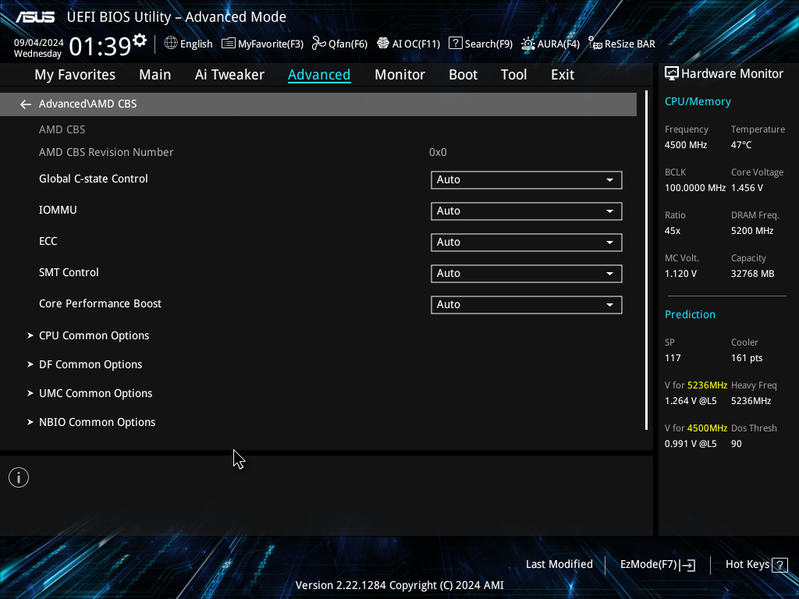Screen dimensions: 799x599
Task: Switch to My Favorites tab
Action: [75, 75]
